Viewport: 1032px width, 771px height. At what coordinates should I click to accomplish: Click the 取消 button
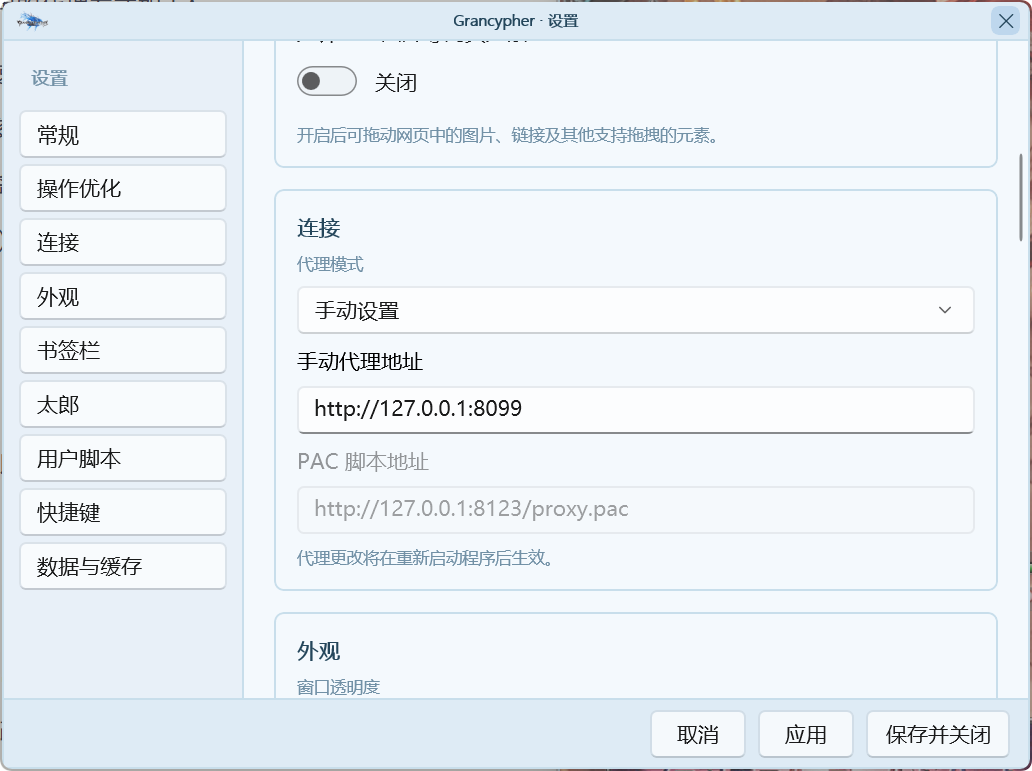[698, 734]
